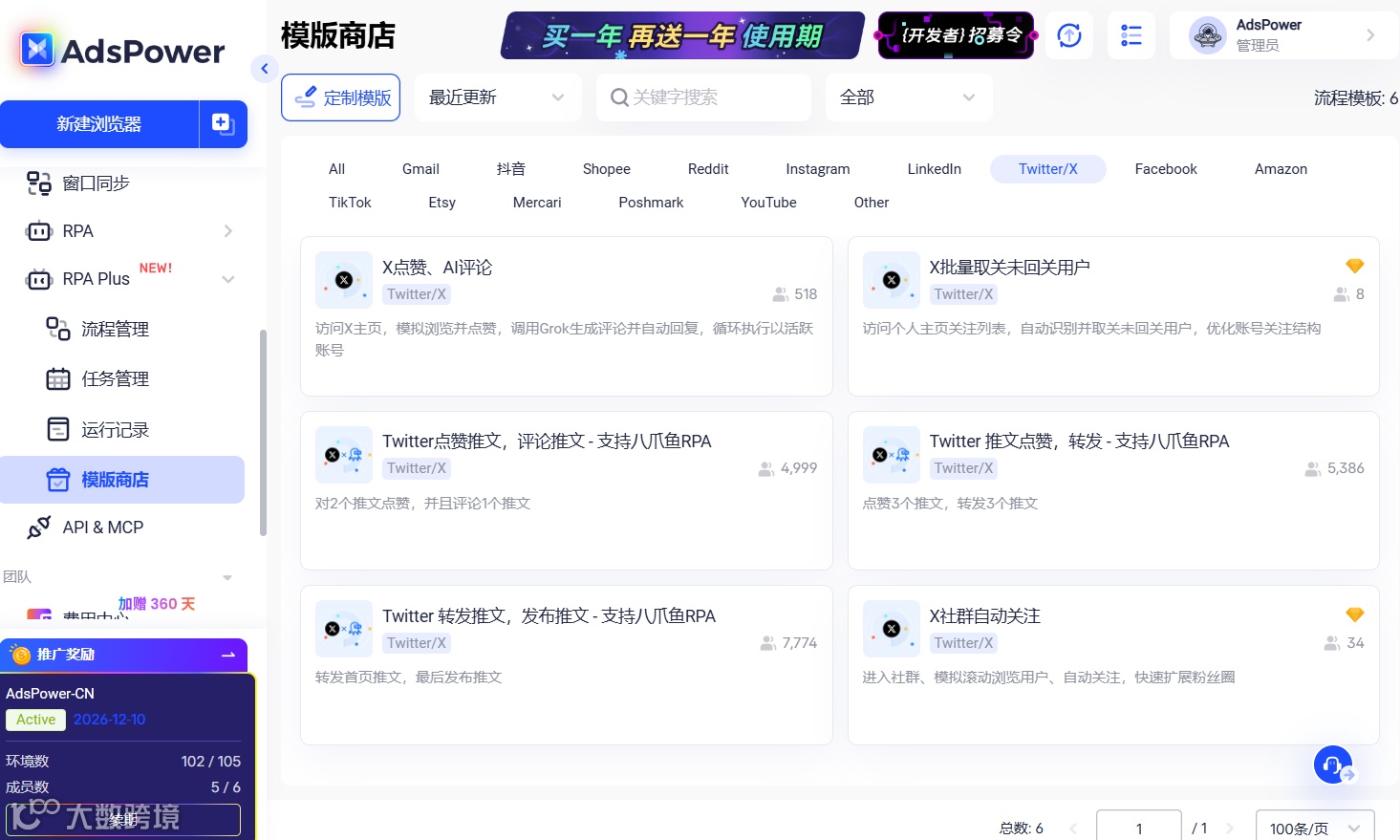The width and height of the screenshot is (1400, 840).
Task: Show the Poshmark category templates
Action: tap(651, 203)
